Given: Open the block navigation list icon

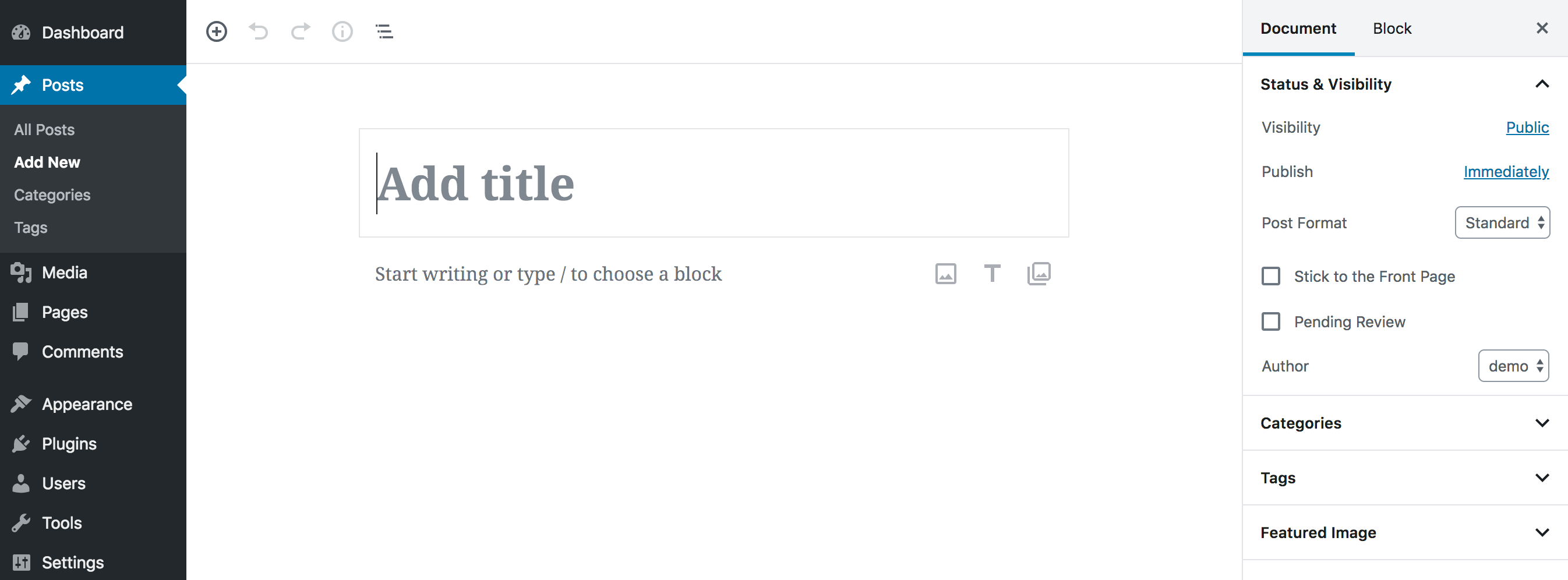Looking at the screenshot, I should tap(384, 31).
